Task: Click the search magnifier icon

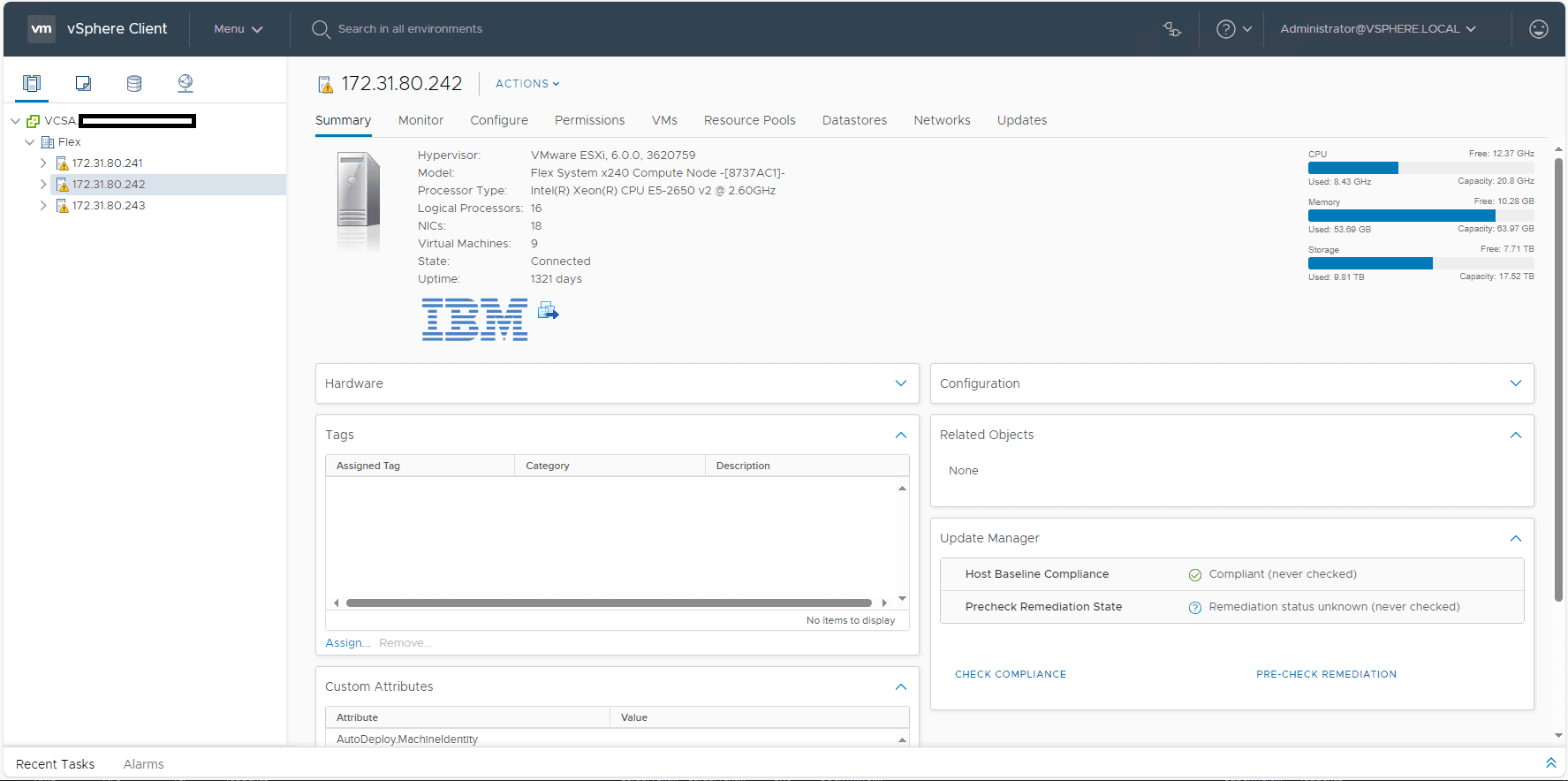Action: tap(321, 29)
